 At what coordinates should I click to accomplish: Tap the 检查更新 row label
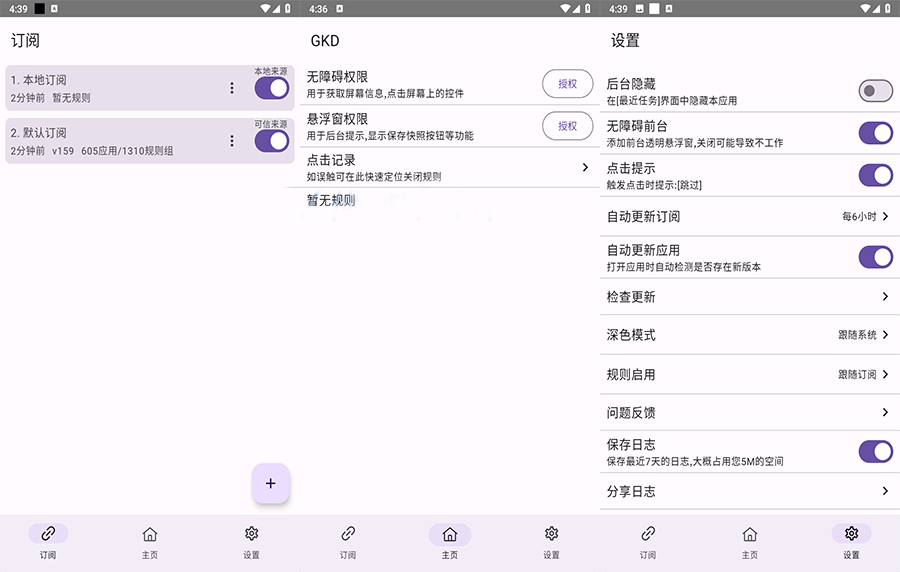point(631,297)
